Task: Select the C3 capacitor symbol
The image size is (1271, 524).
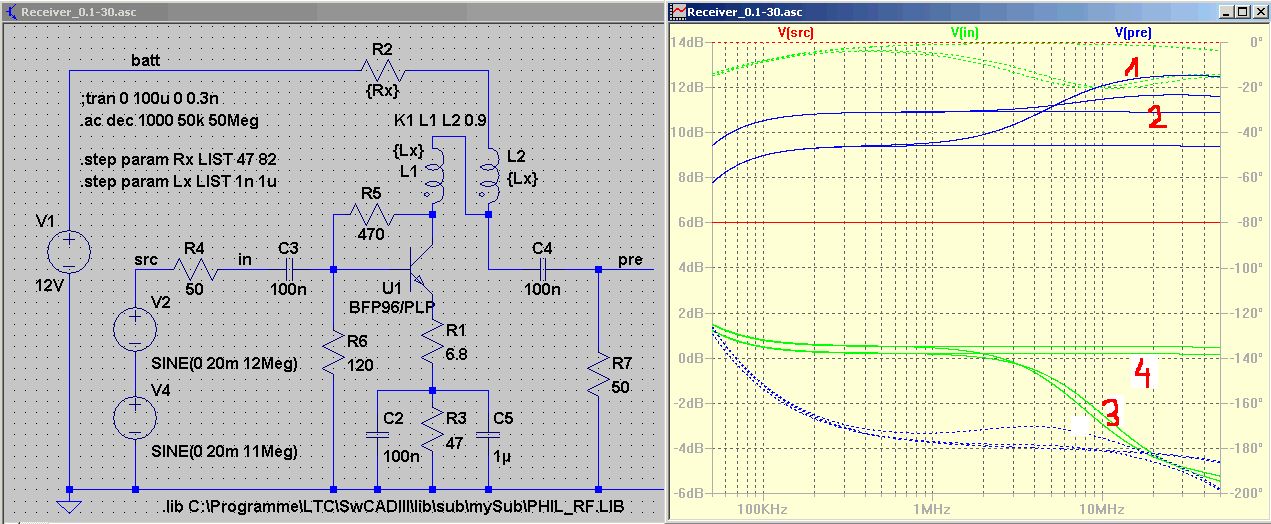Action: (x=288, y=270)
